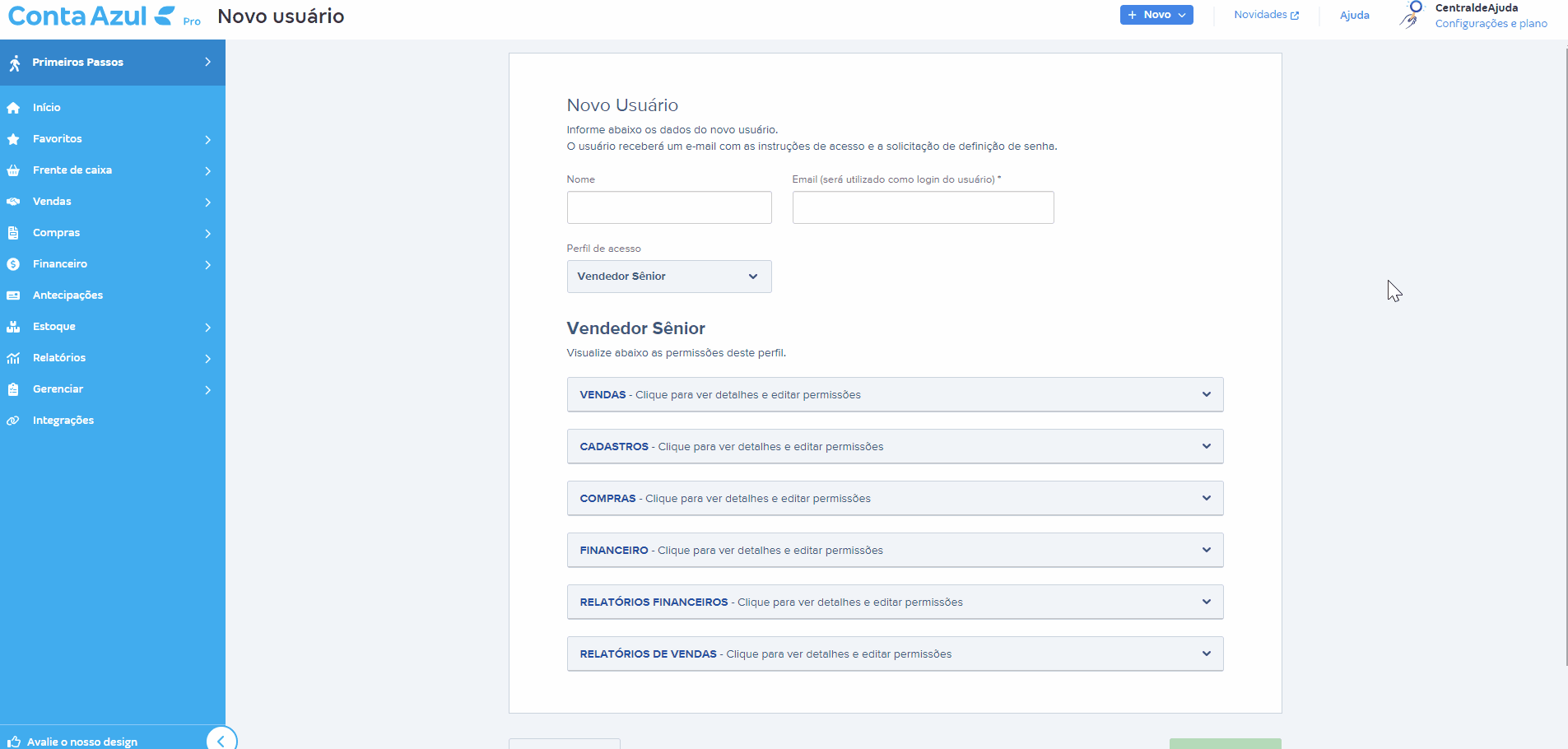Expand the RELATÓRIOS FINANCEIROS permissions section
This screenshot has height=749, width=1568.
tap(895, 602)
